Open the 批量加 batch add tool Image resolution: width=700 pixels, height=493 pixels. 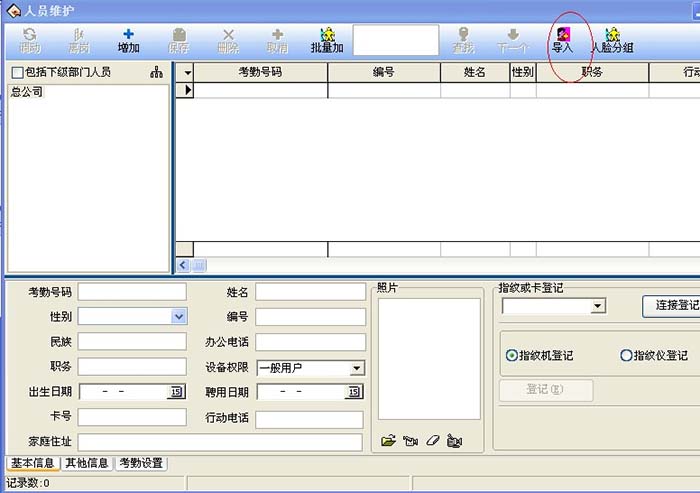[x=327, y=41]
